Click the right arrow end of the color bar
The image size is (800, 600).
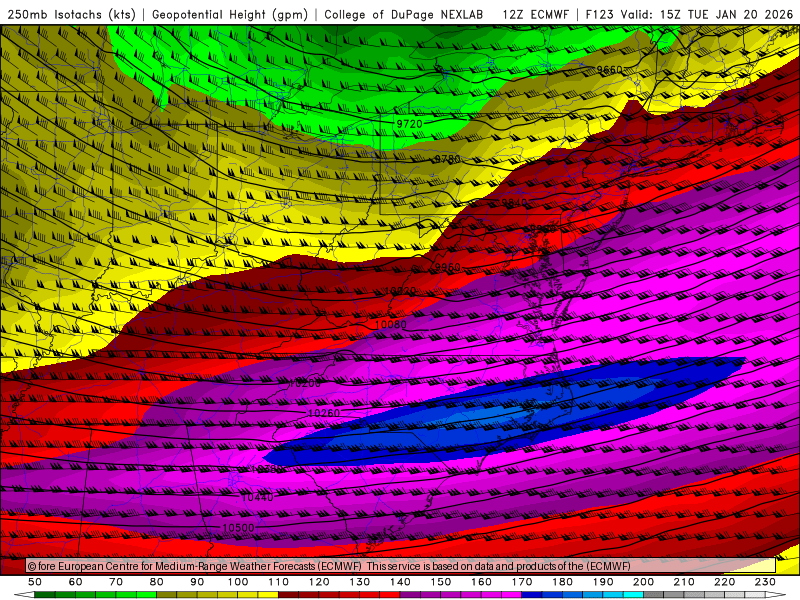point(776,595)
